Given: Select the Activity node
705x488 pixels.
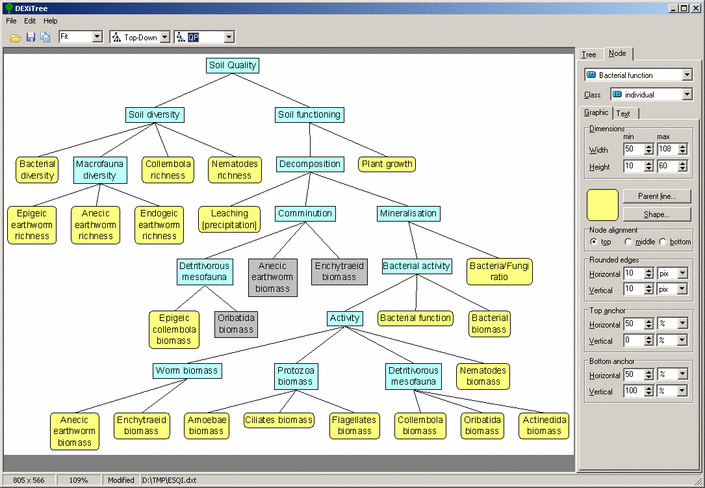Looking at the screenshot, I should tap(344, 318).
